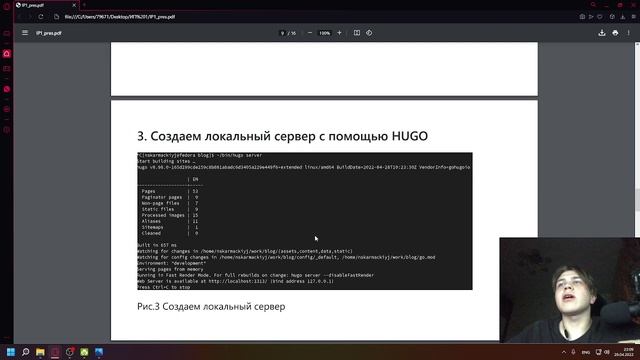The width and height of the screenshot is (640, 360).
Task: Click terminal screenshot image in slide
Action: [304, 221]
